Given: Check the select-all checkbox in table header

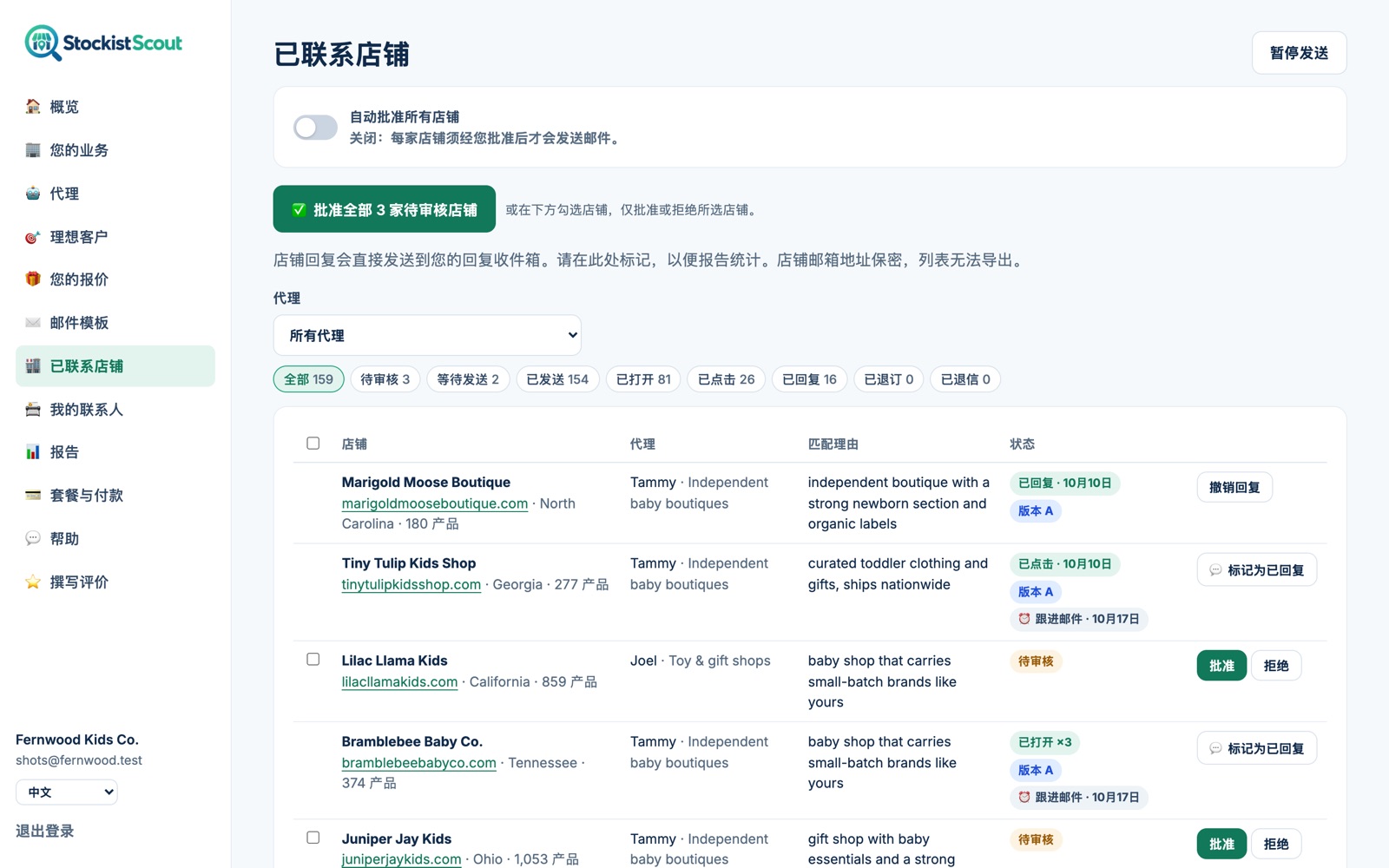Looking at the screenshot, I should pos(313,444).
